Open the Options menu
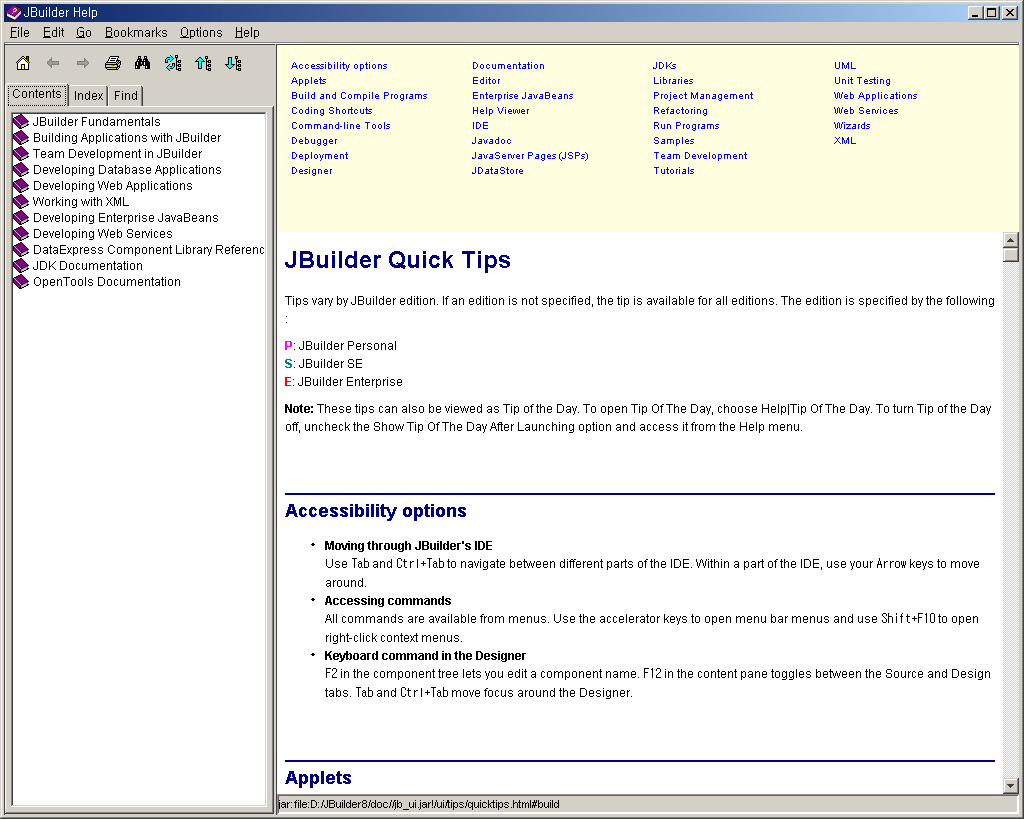 201,33
